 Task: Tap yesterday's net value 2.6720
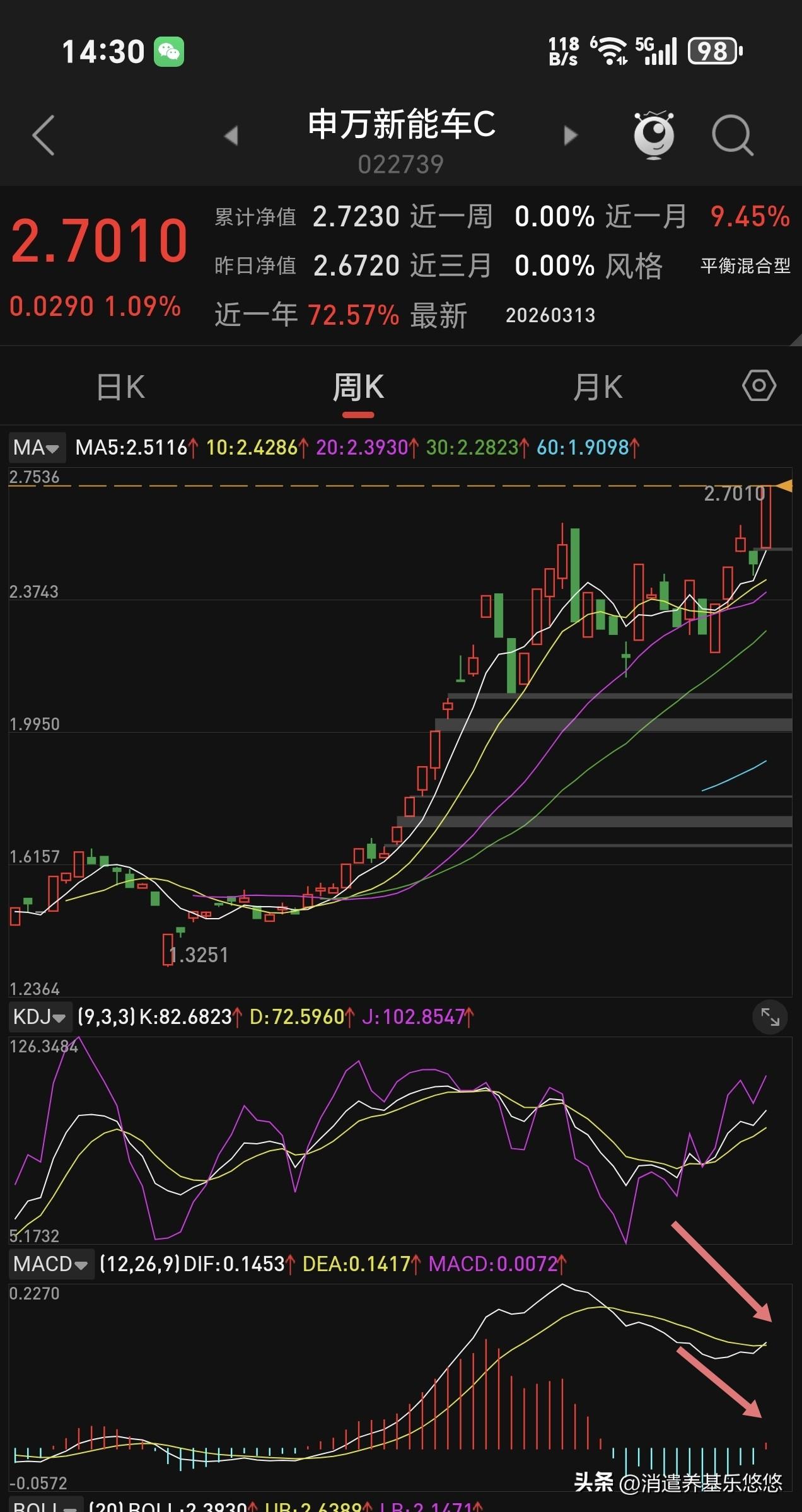356,265
